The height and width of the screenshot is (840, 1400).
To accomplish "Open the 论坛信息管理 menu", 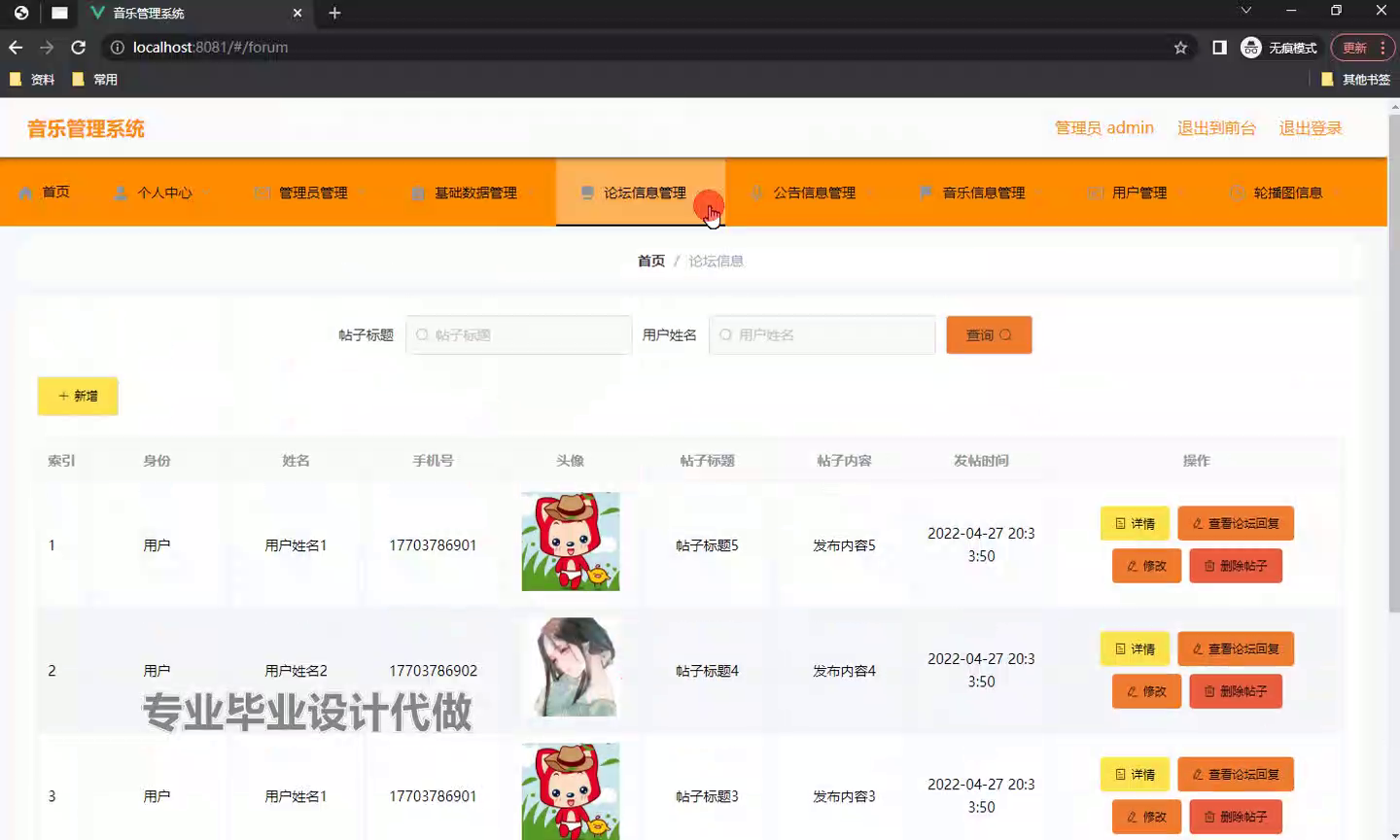I will [x=641, y=192].
